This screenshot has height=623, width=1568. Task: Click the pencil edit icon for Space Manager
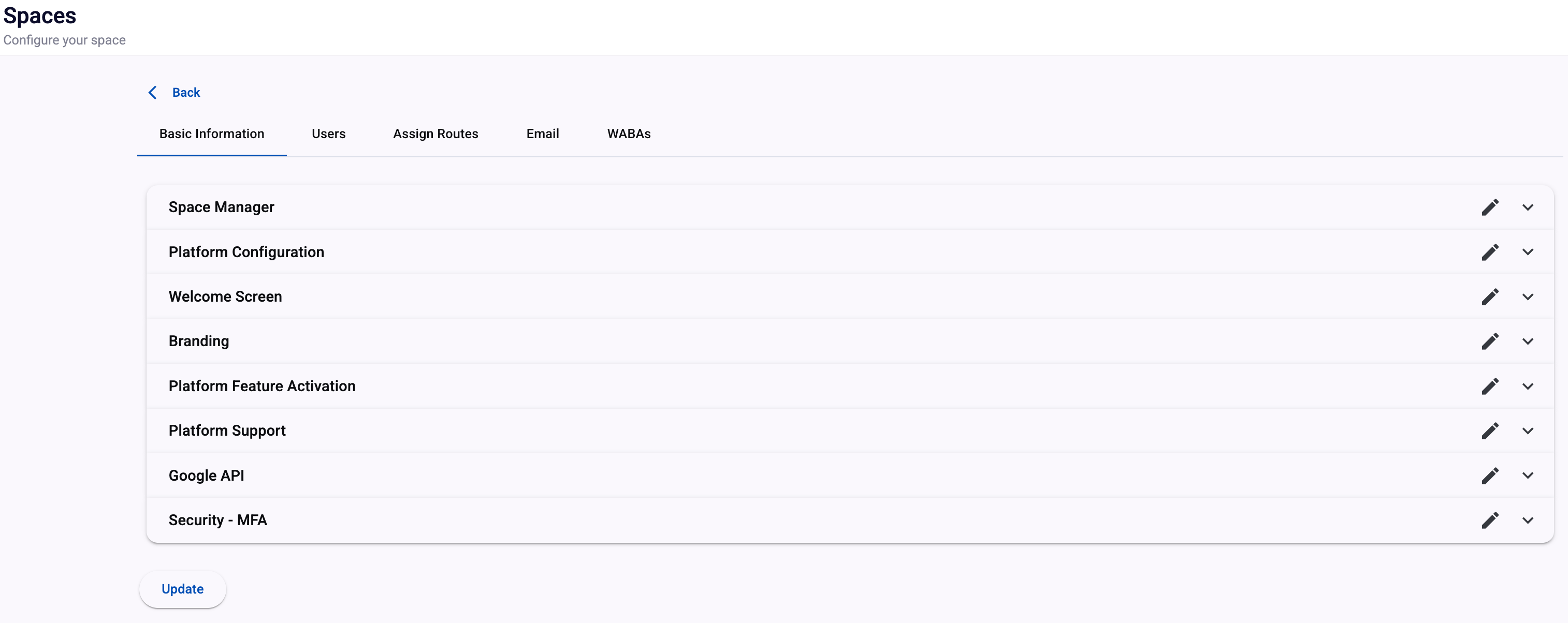click(x=1489, y=207)
